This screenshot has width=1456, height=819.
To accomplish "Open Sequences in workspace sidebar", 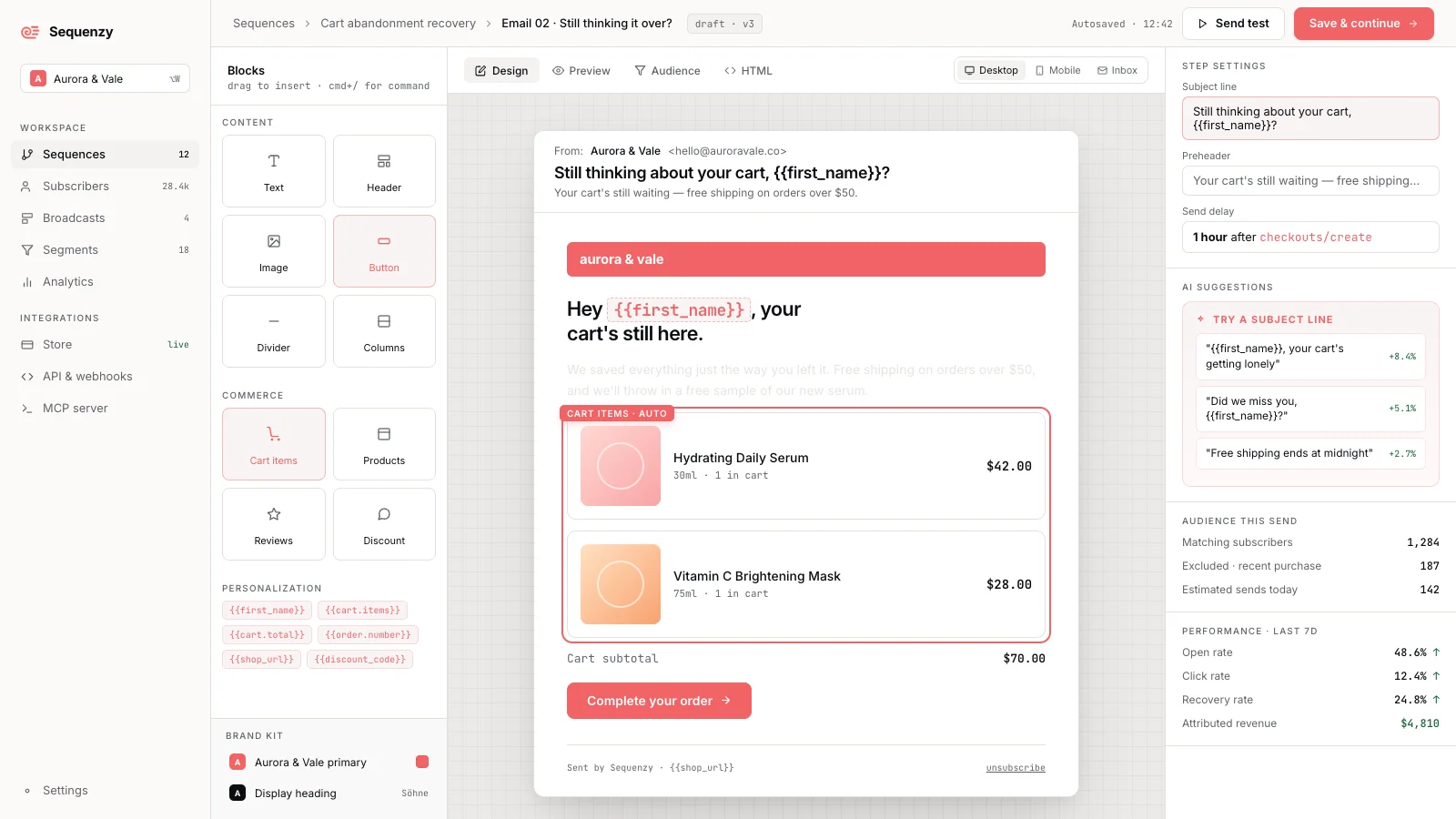I will coord(105,155).
